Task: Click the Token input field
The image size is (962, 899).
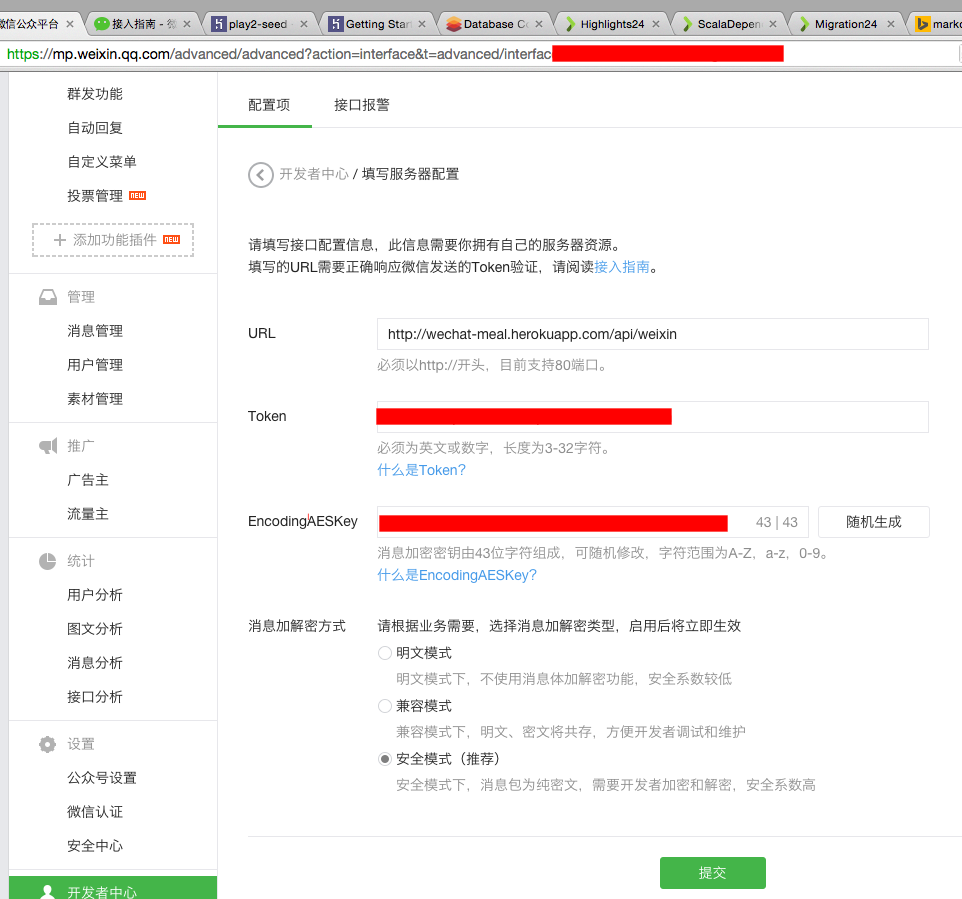Action: coord(653,417)
